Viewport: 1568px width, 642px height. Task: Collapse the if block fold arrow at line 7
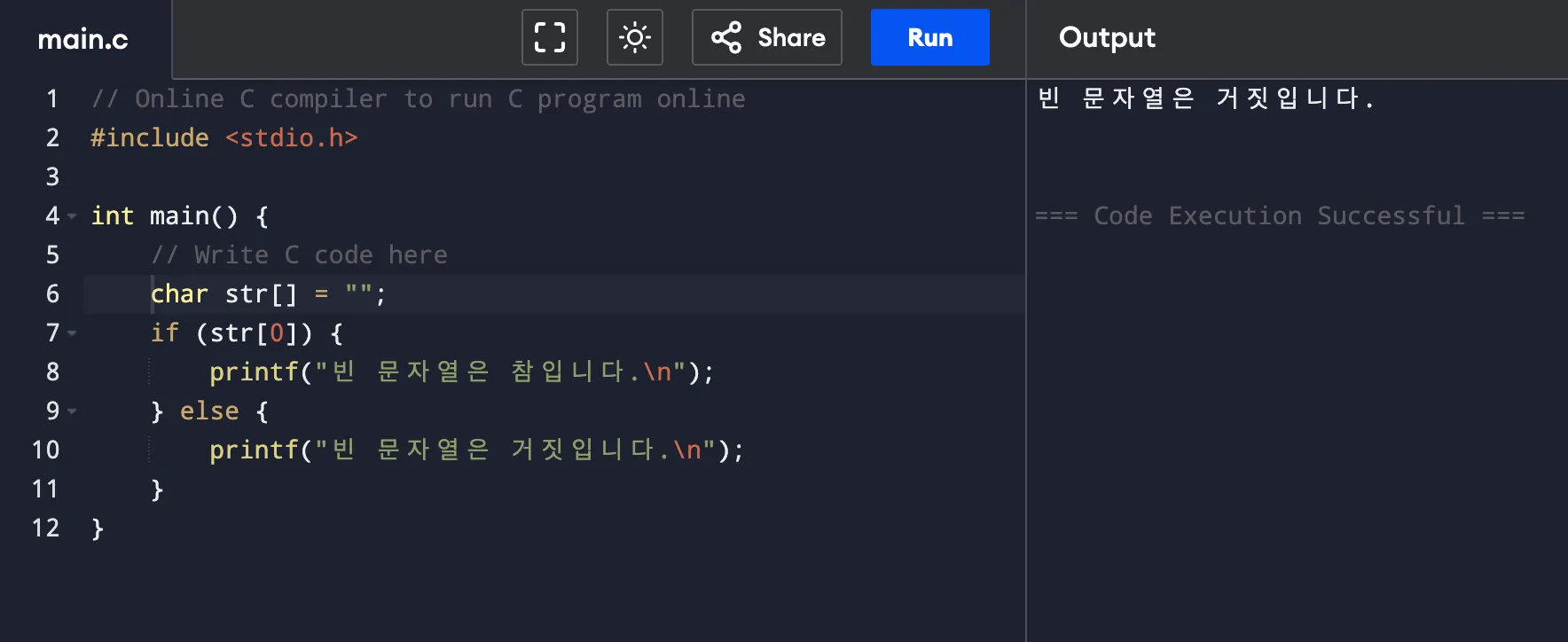click(x=72, y=333)
